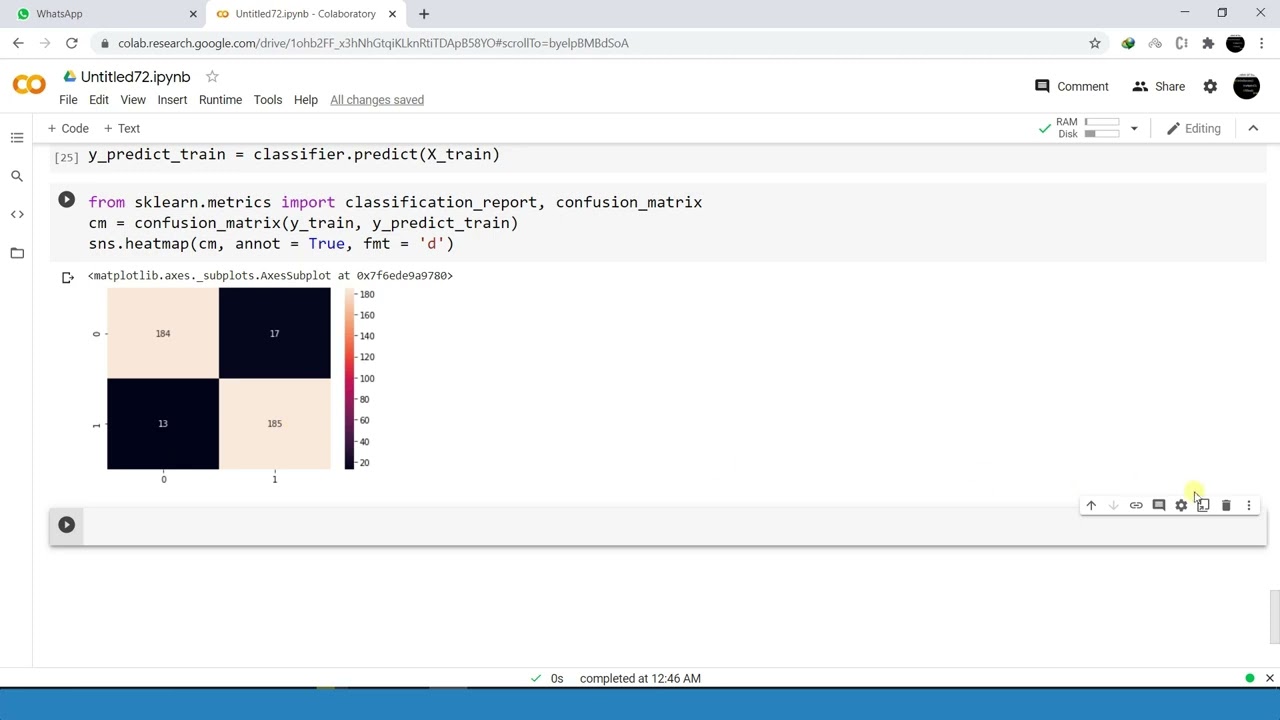Image resolution: width=1280 pixels, height=720 pixels.
Task: Move cell down with arrow icon
Action: [1113, 506]
